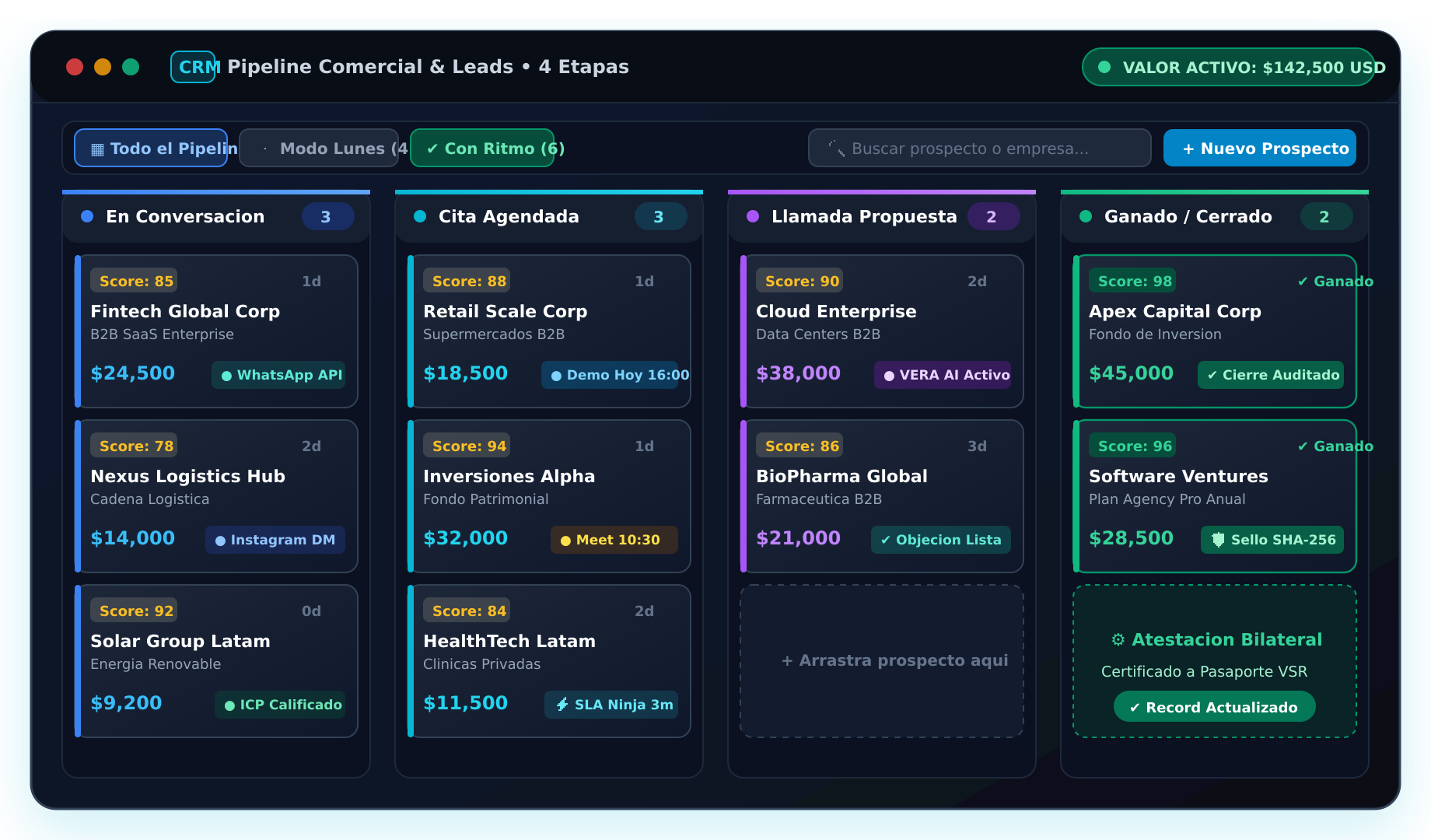Click the En Conversacion column title
Viewport: 1431px width, 840px height.
185,216
